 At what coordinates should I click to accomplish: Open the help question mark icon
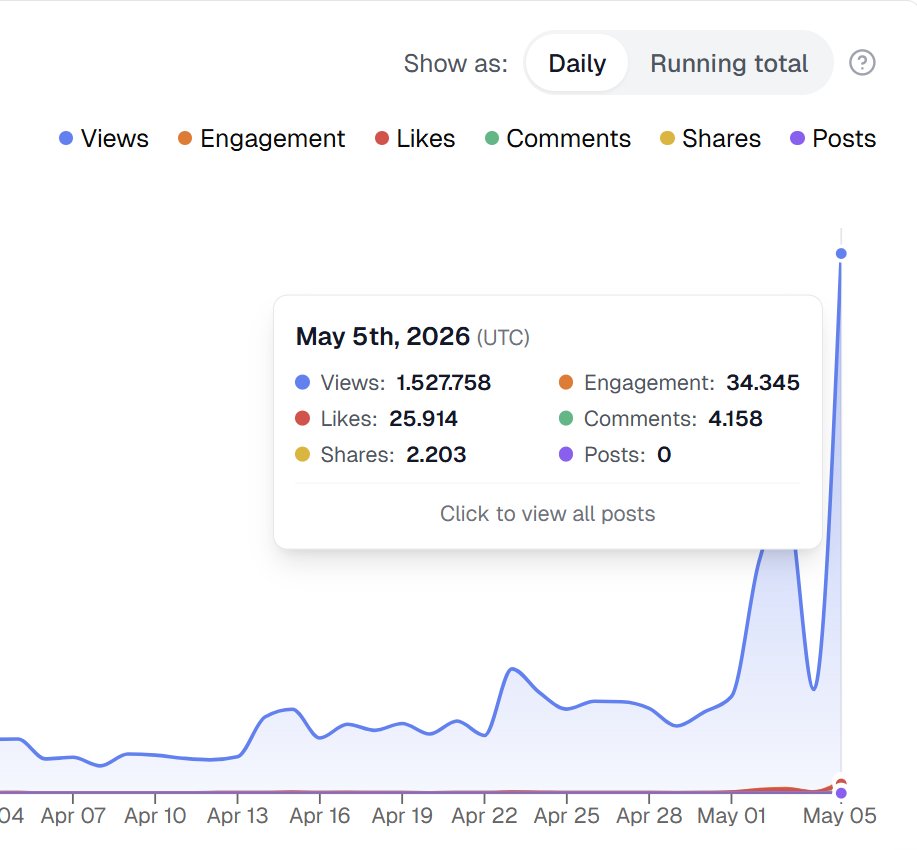click(x=862, y=63)
